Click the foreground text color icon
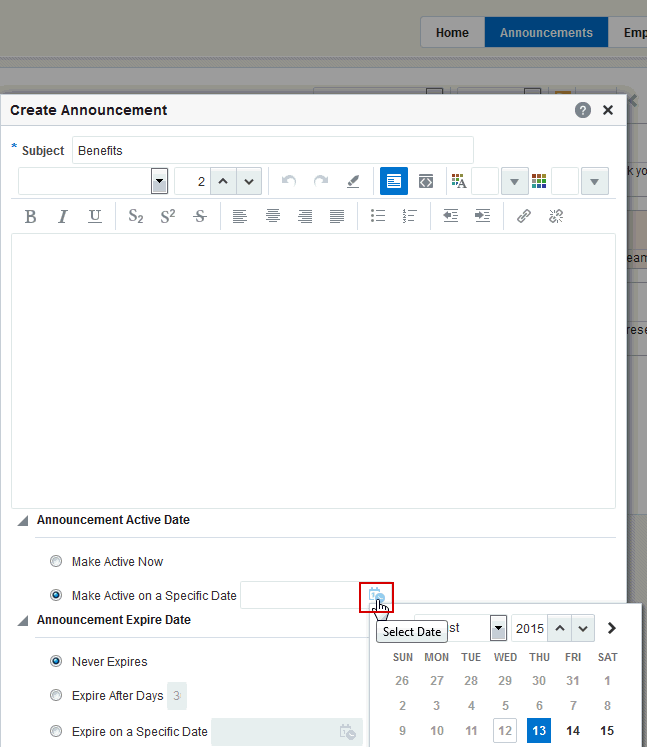 point(459,181)
